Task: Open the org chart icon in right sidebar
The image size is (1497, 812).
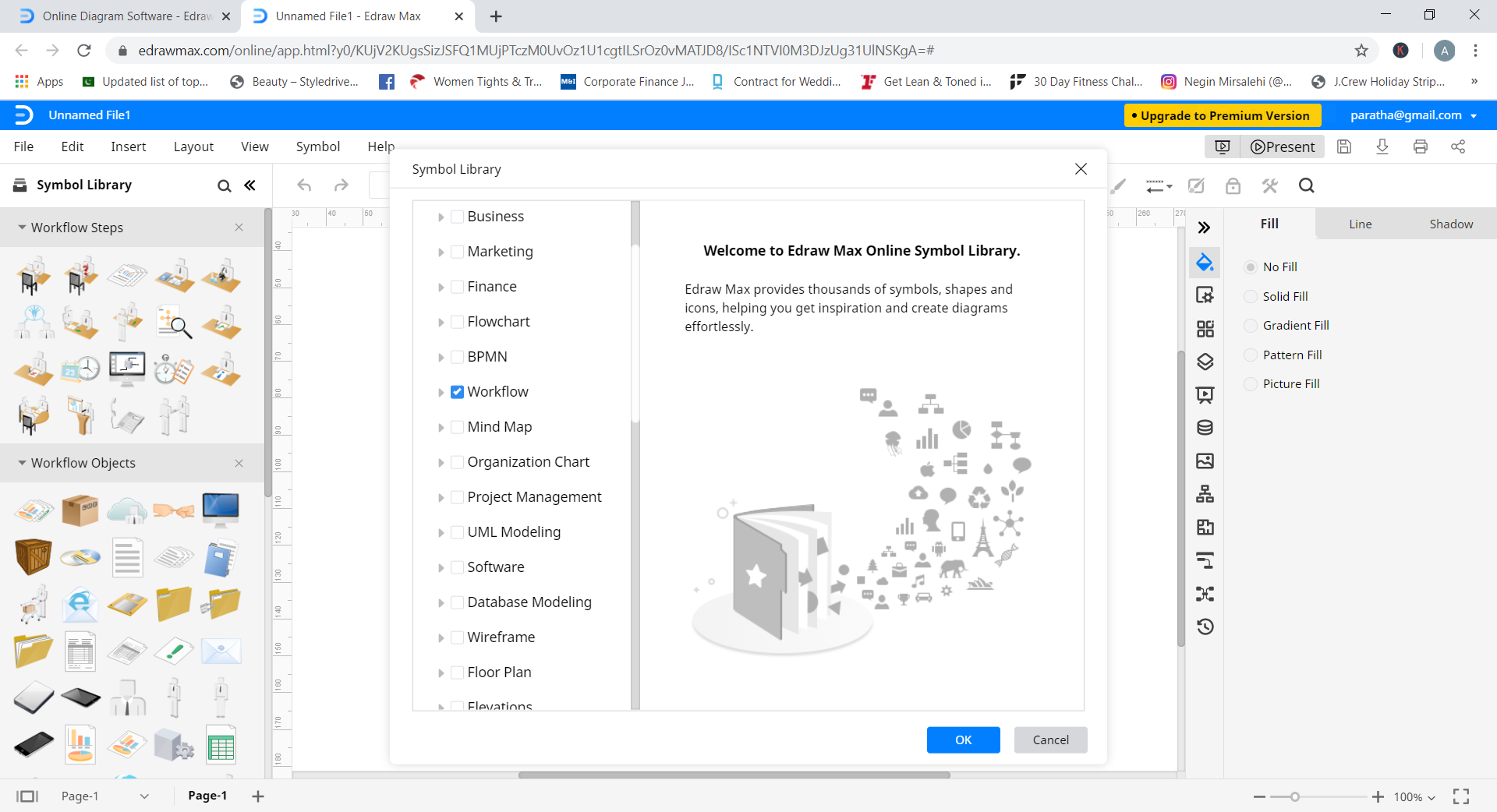Action: 1205,494
